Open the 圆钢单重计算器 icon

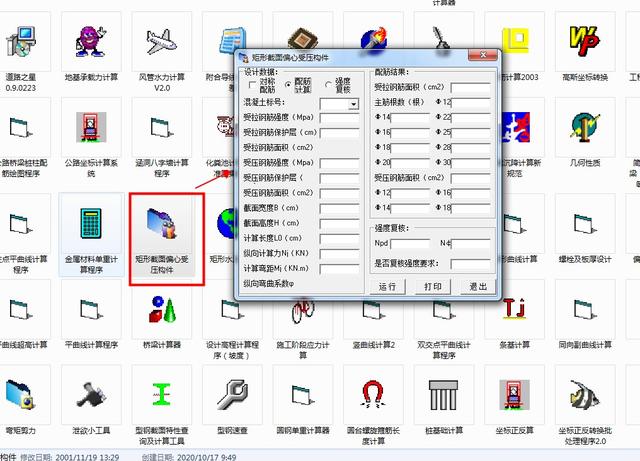click(x=303, y=394)
